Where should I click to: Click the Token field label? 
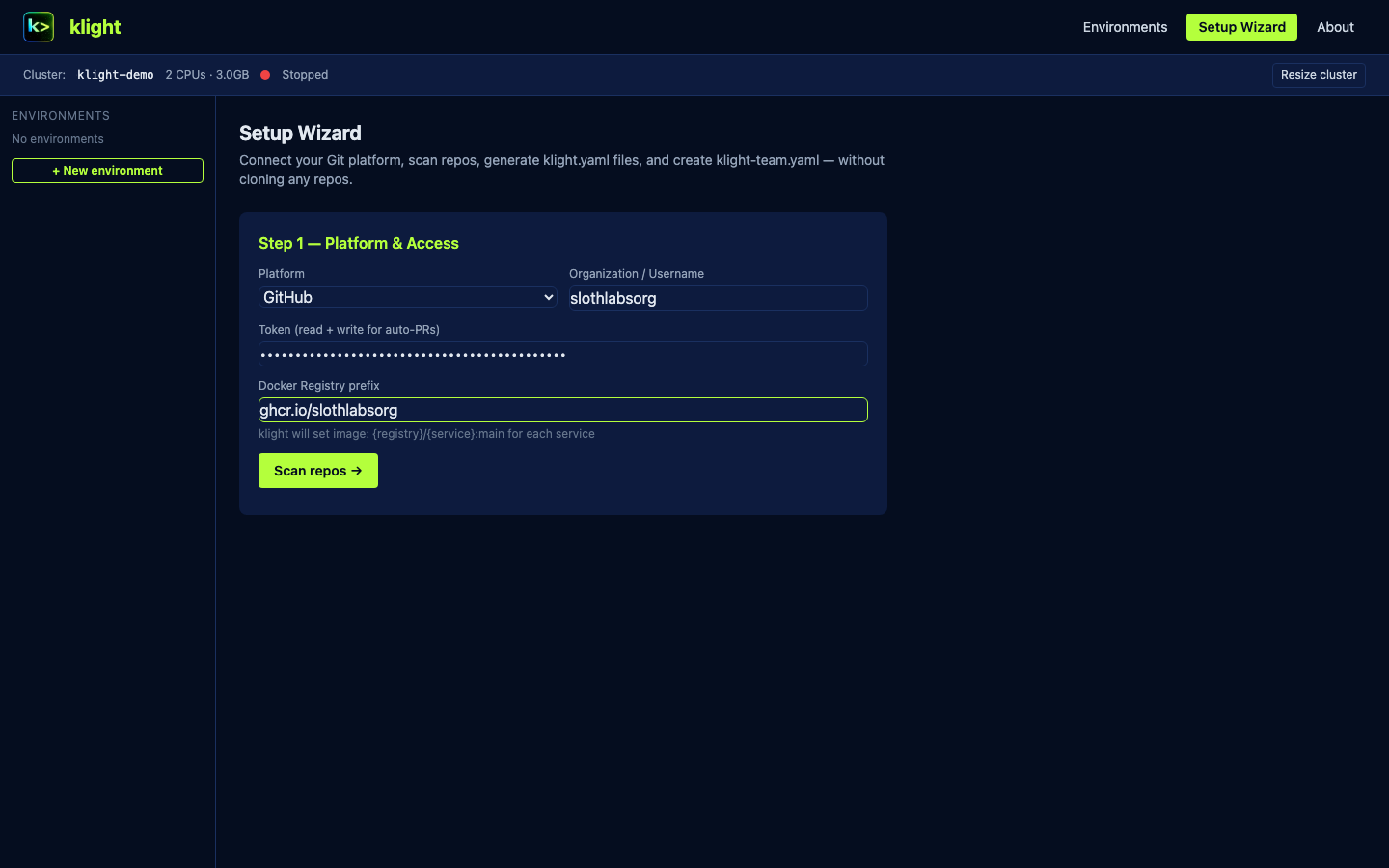click(349, 330)
